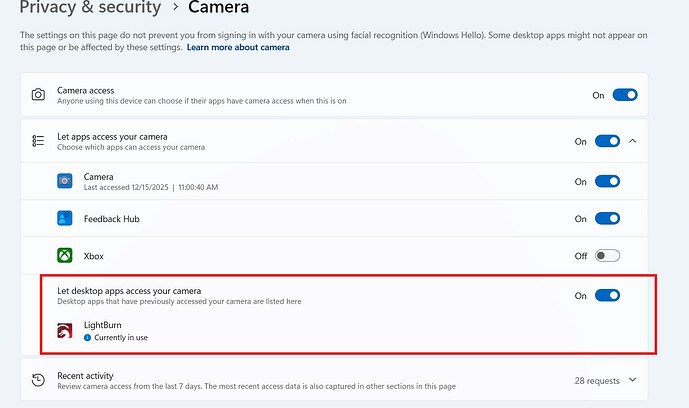The height and width of the screenshot is (408, 689).
Task: Click the Xbox app icon
Action: 65,255
